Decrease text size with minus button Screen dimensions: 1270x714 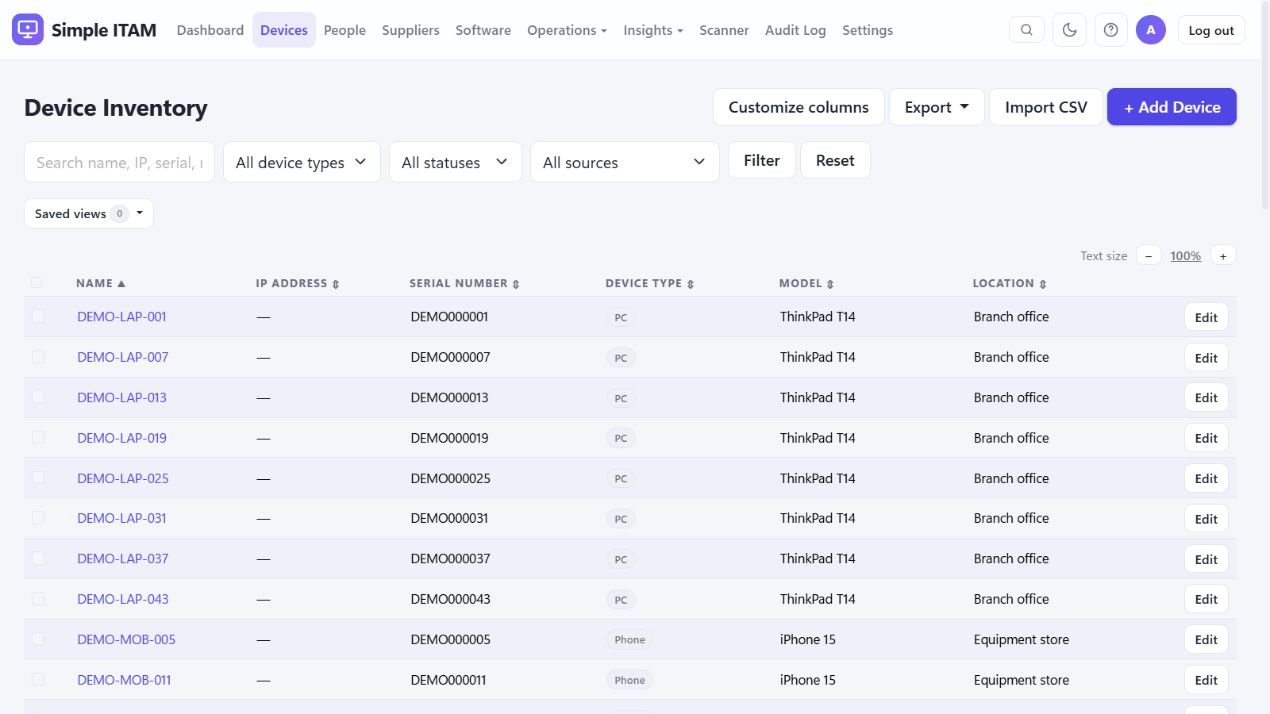1148,256
